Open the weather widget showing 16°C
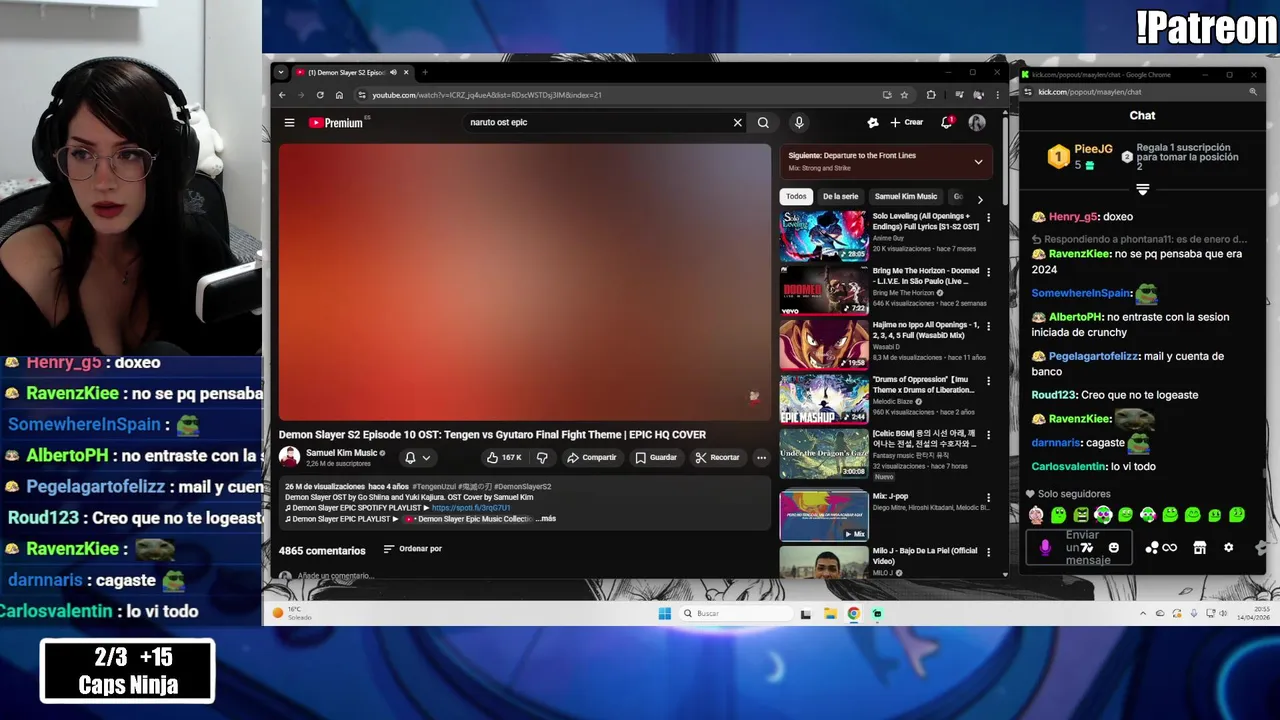 pyautogui.click(x=292, y=613)
